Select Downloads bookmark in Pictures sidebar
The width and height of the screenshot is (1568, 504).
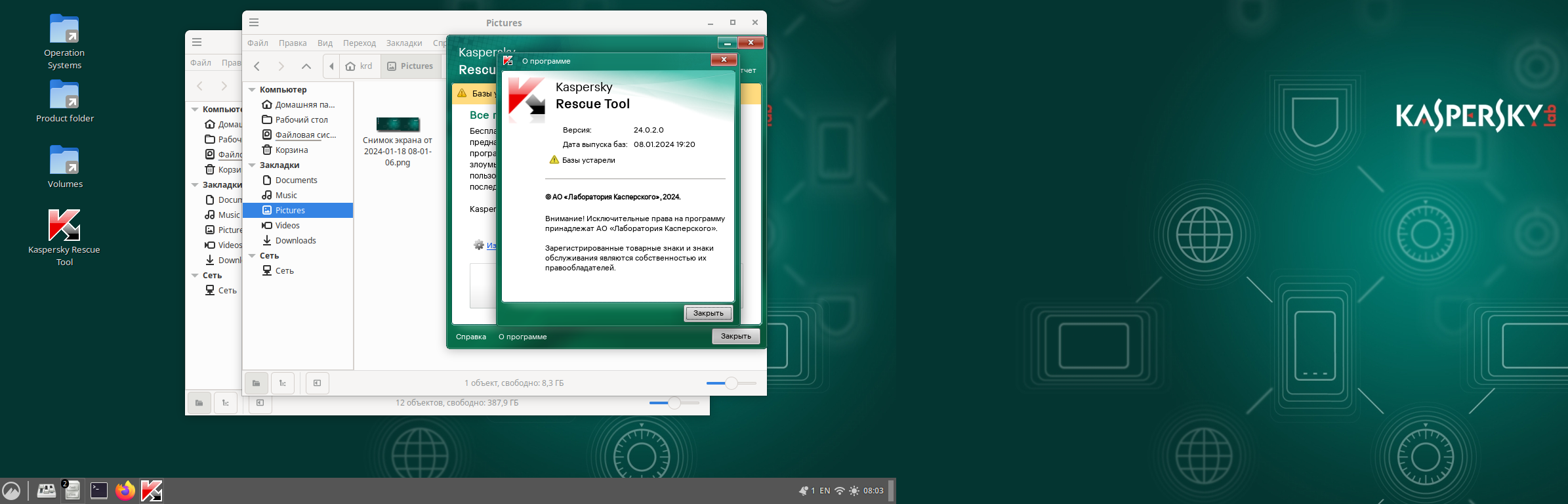[299, 241]
